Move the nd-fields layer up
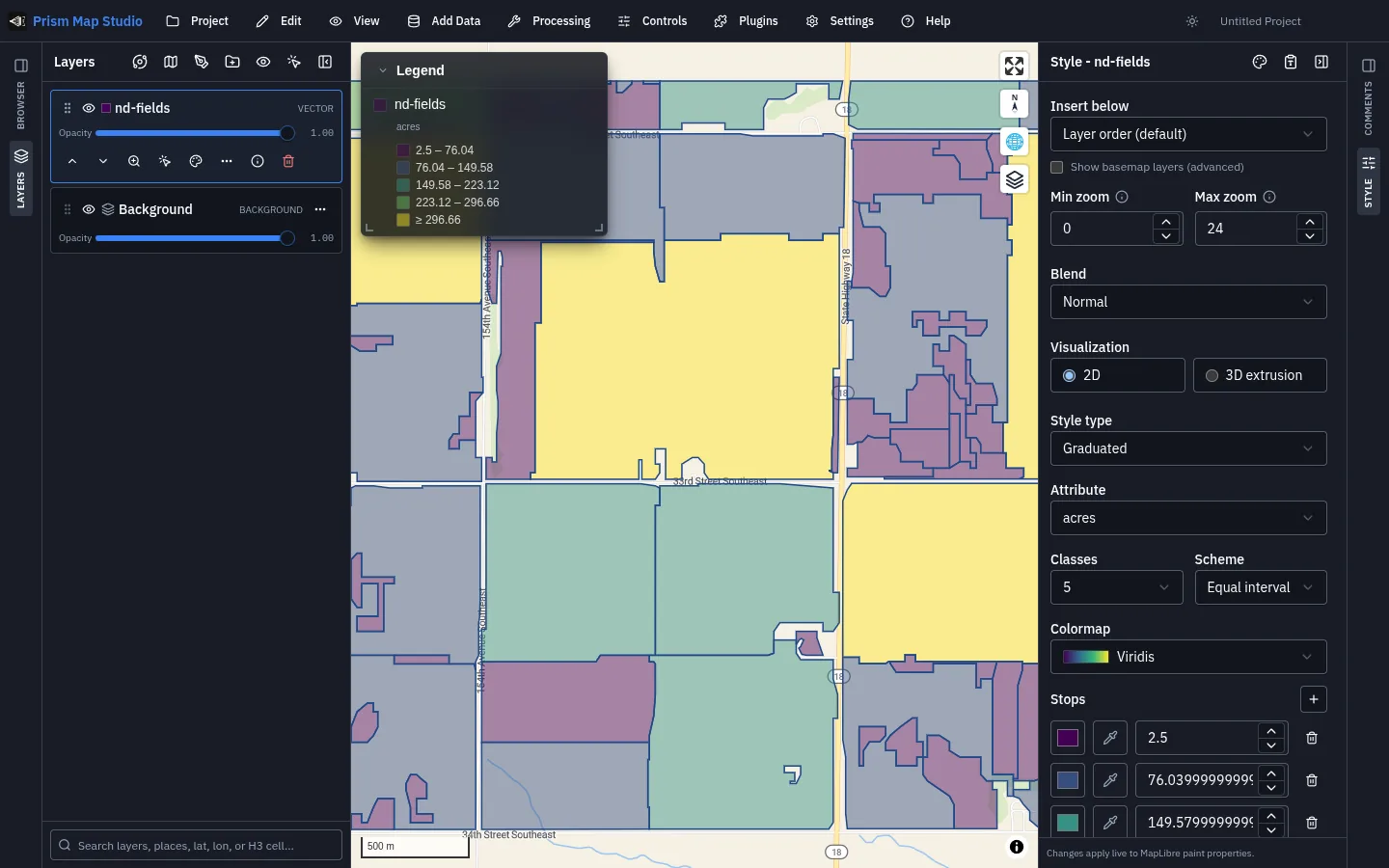This screenshot has width=1389, height=868. (x=72, y=161)
